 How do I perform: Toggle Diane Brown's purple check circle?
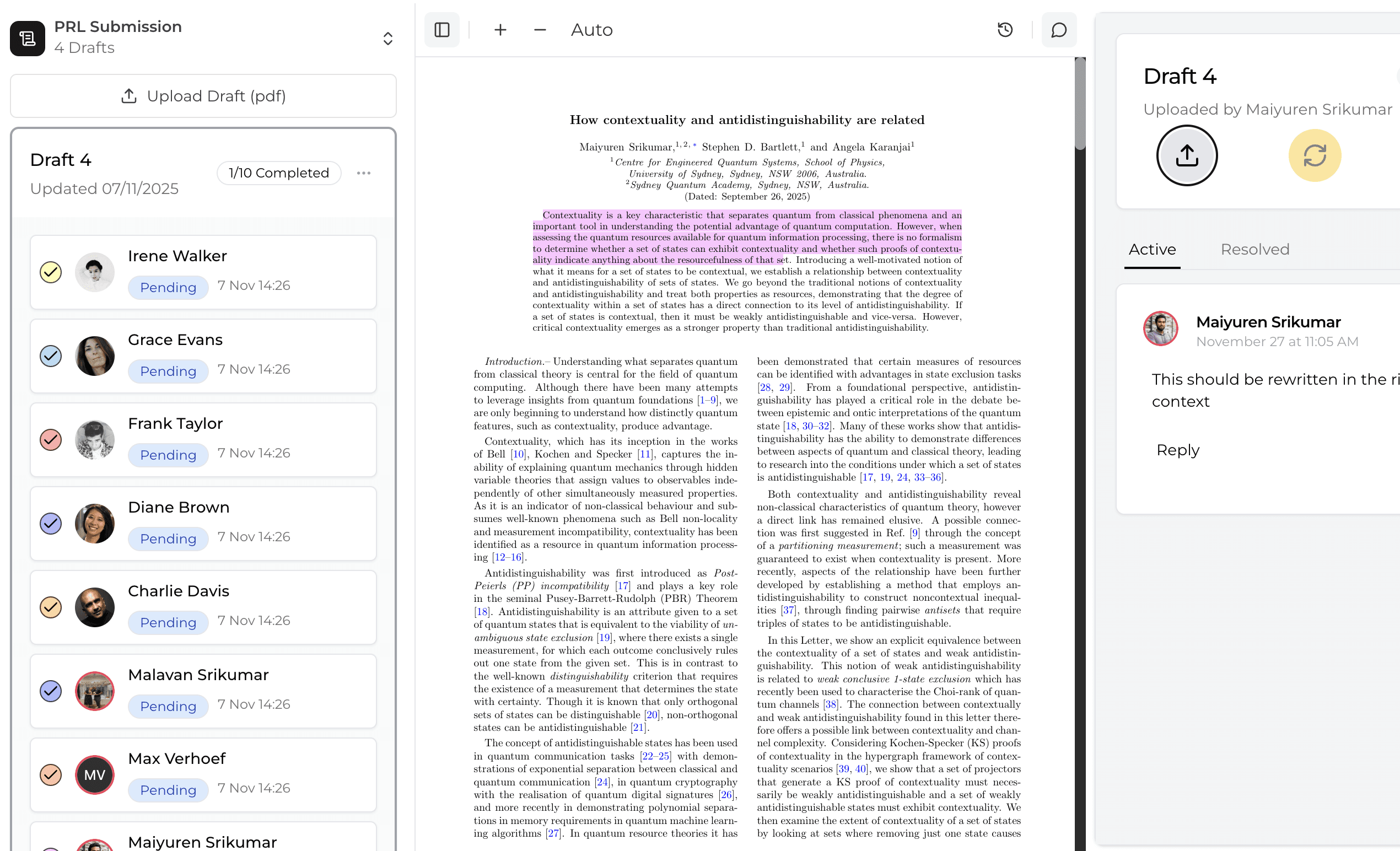(51, 523)
